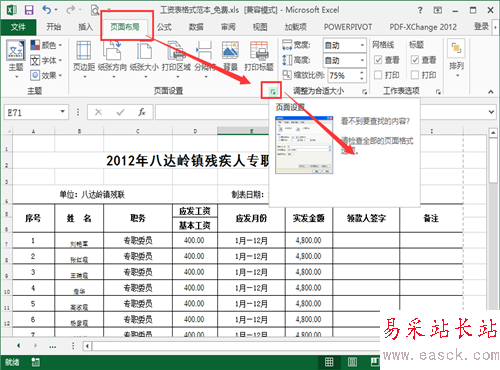The height and width of the screenshot is (370, 500).
Task: Click previous sheet navigation arrow
Action: (18, 346)
